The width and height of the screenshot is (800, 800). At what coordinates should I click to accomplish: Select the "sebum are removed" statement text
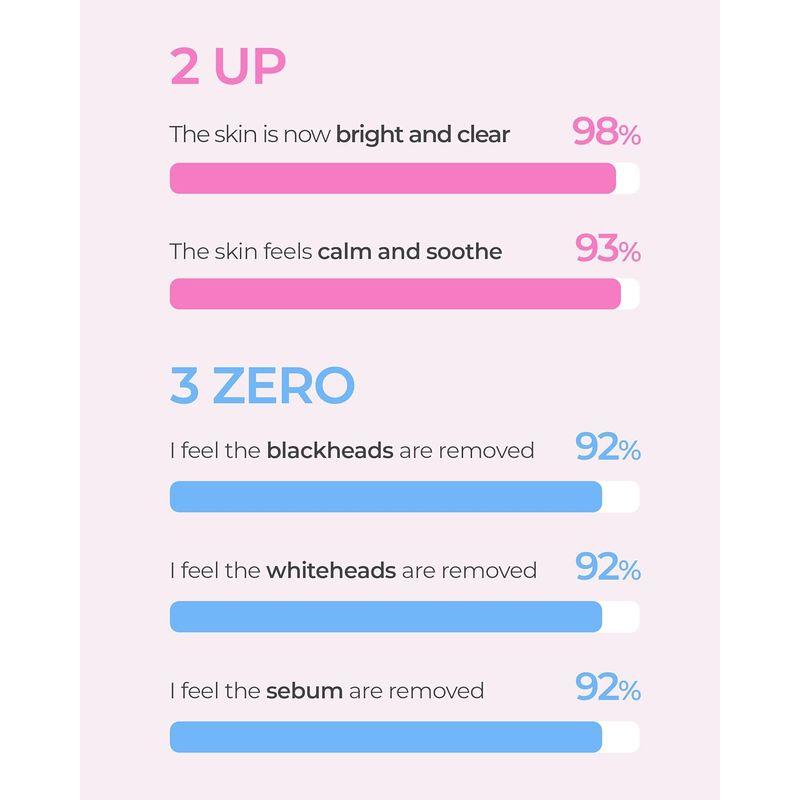click(327, 691)
